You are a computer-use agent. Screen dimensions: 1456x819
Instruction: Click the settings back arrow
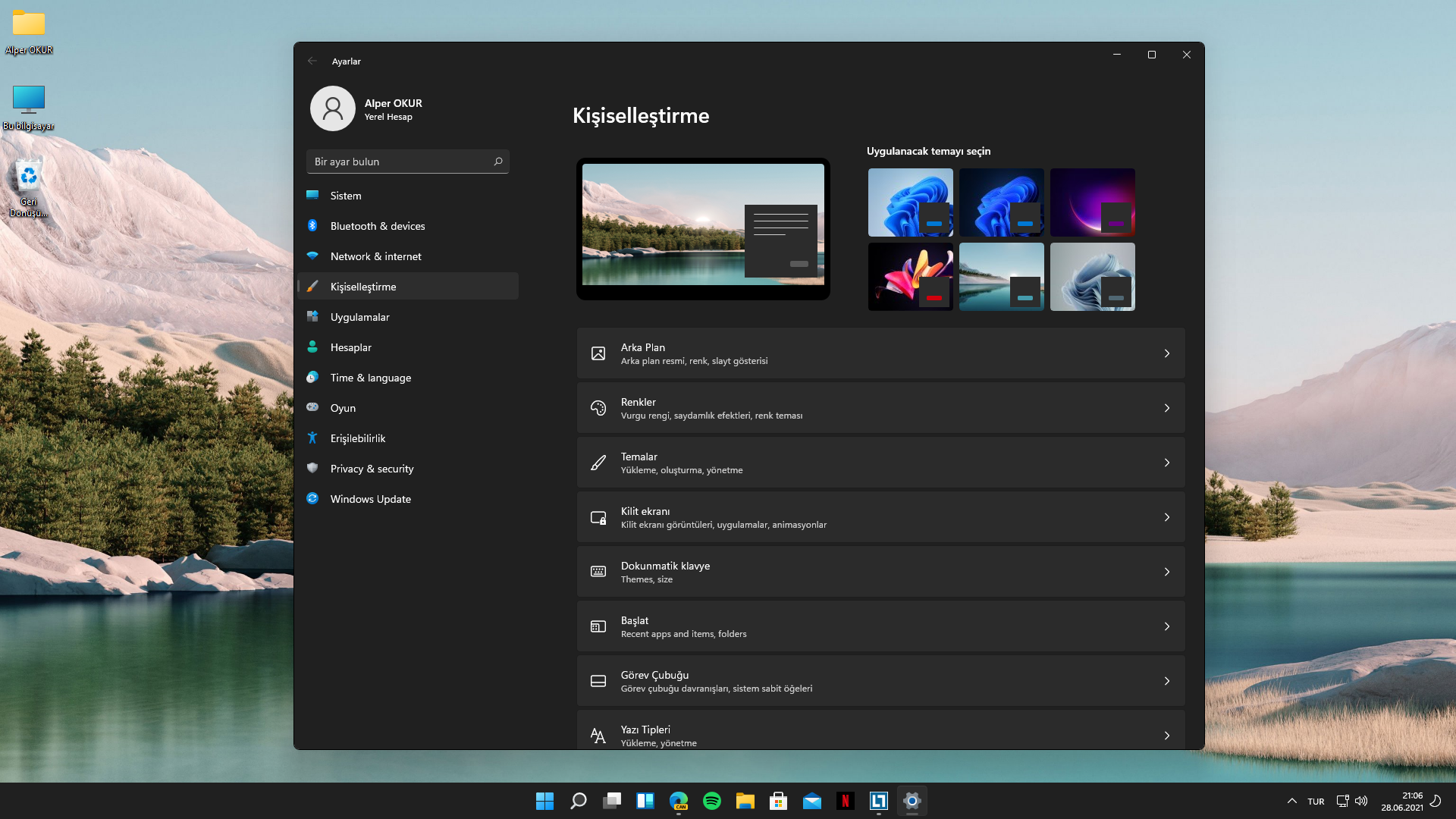pyautogui.click(x=312, y=61)
